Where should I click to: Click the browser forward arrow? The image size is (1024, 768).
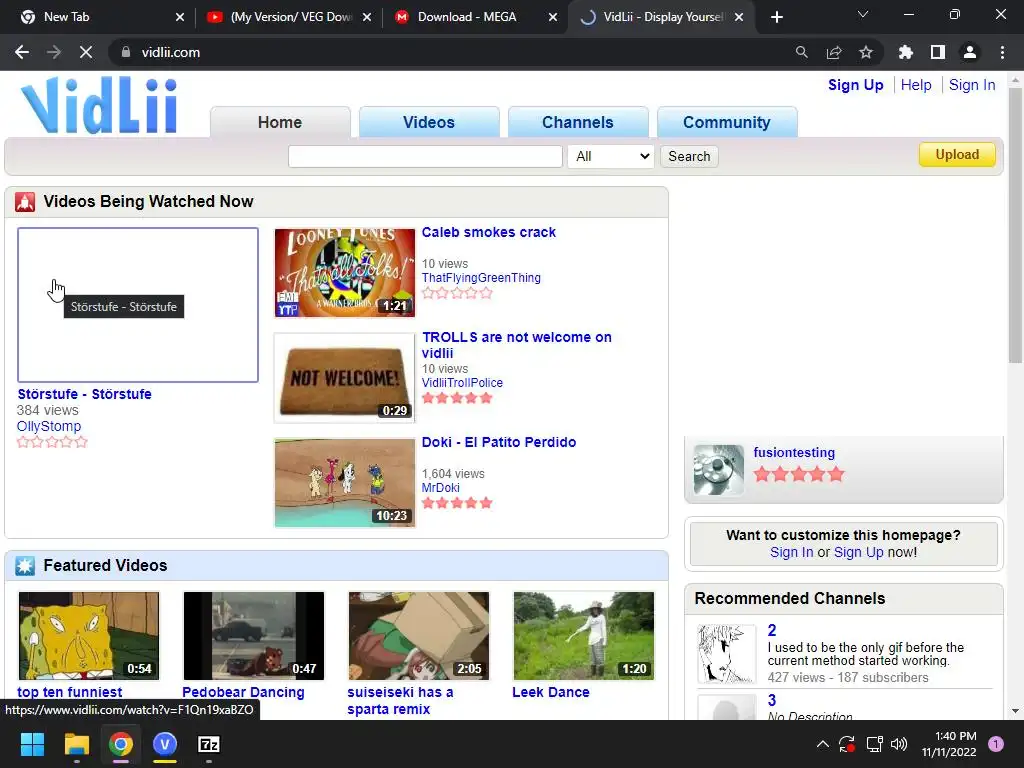pyautogui.click(x=54, y=52)
